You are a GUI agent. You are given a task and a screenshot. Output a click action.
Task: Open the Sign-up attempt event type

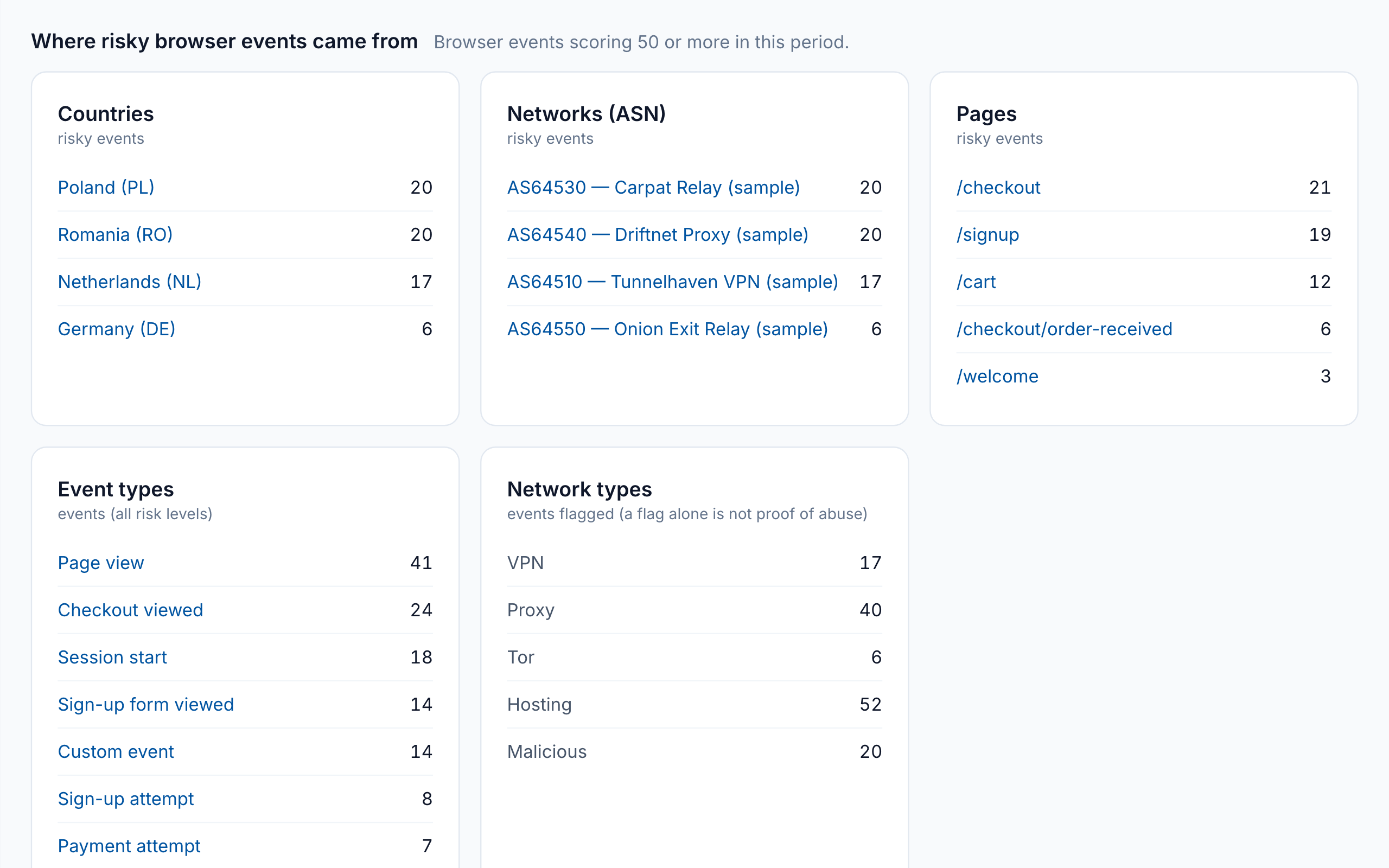(126, 798)
